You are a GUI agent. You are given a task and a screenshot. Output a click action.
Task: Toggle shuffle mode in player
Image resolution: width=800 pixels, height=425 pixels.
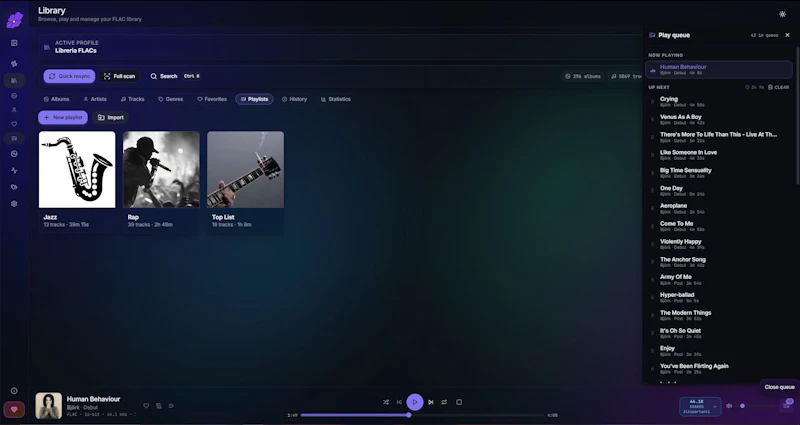pos(386,402)
